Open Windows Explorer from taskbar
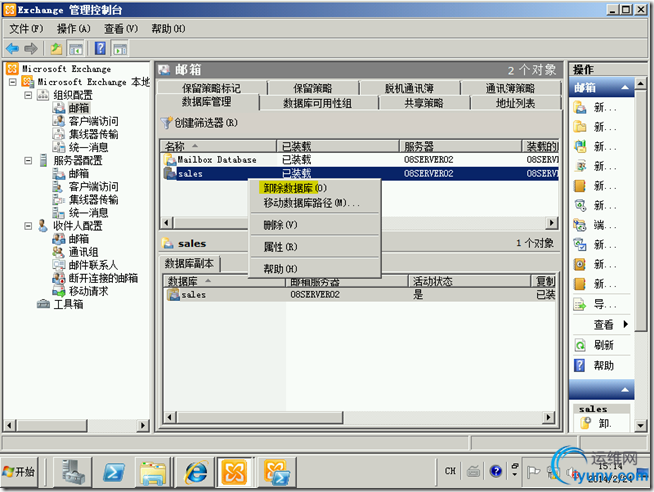This screenshot has height=492, width=654. [x=153, y=473]
